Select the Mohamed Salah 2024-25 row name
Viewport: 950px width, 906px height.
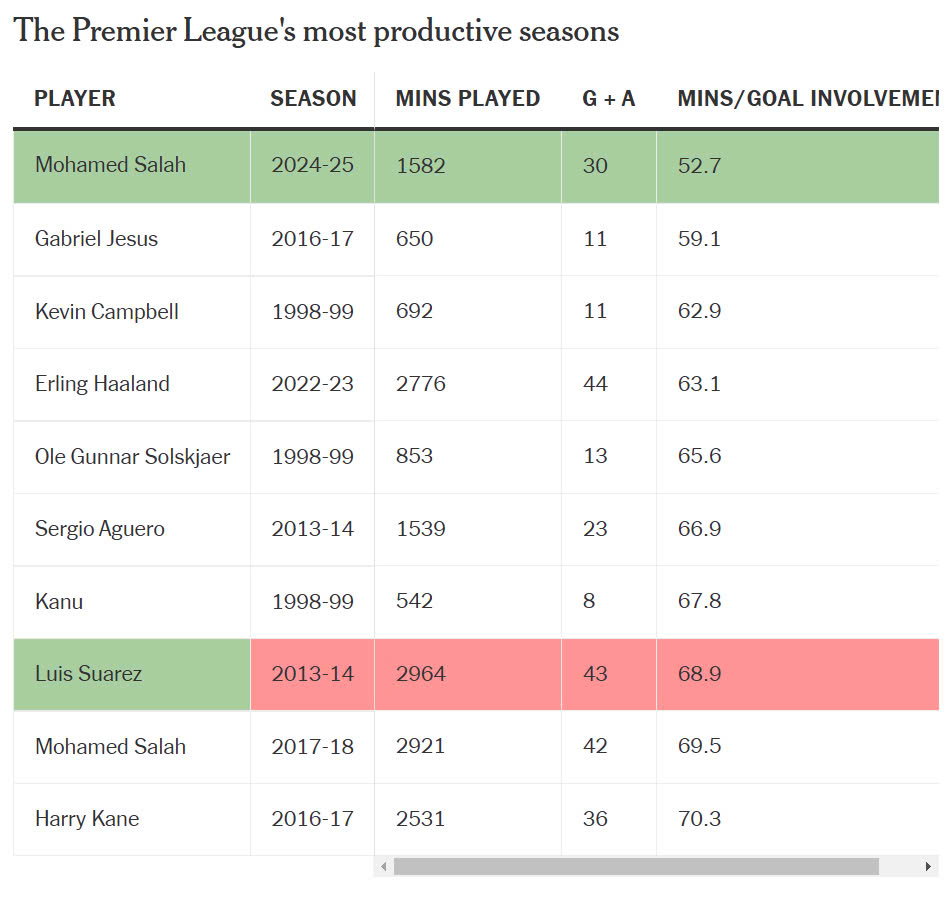pos(110,165)
